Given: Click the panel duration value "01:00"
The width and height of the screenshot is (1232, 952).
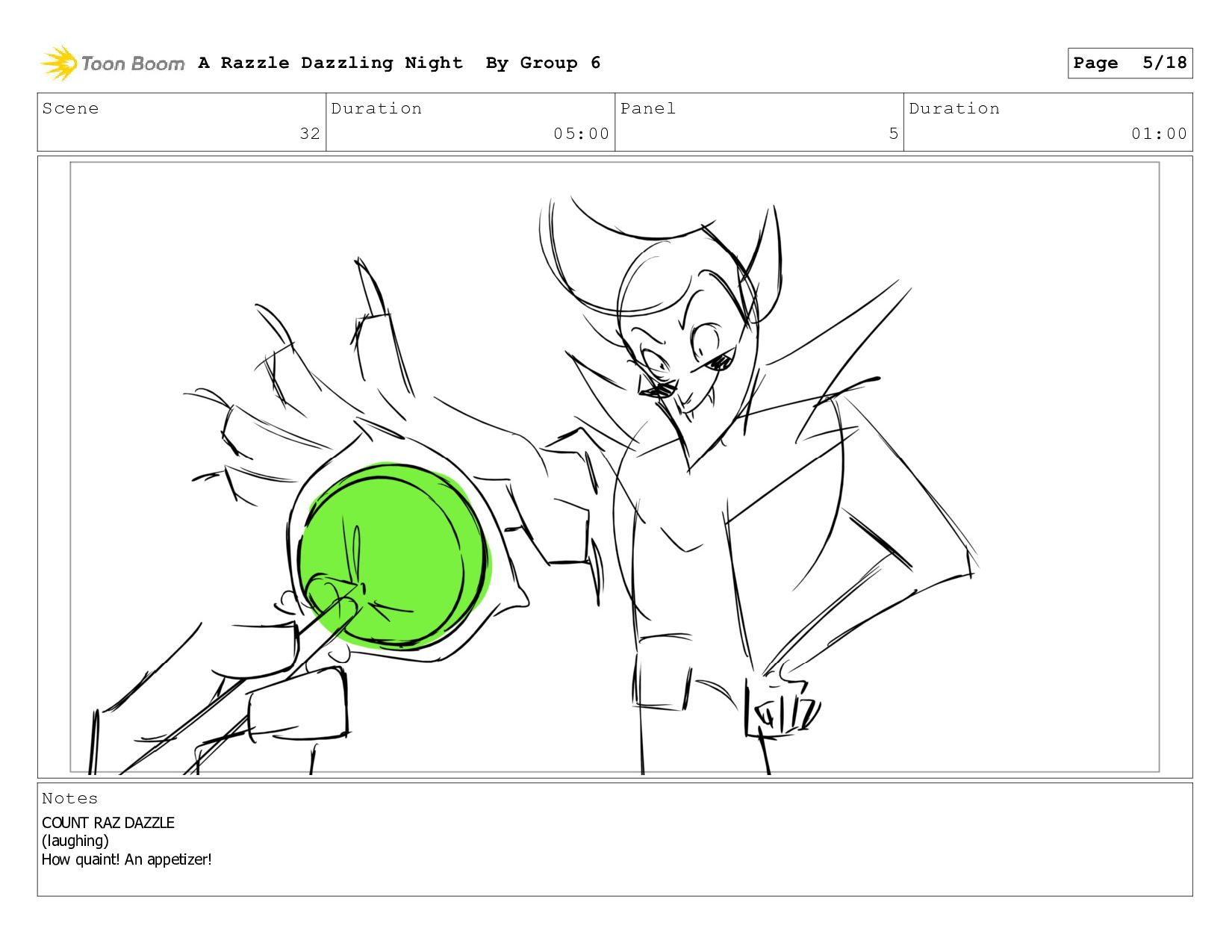Looking at the screenshot, I should 1159,134.
